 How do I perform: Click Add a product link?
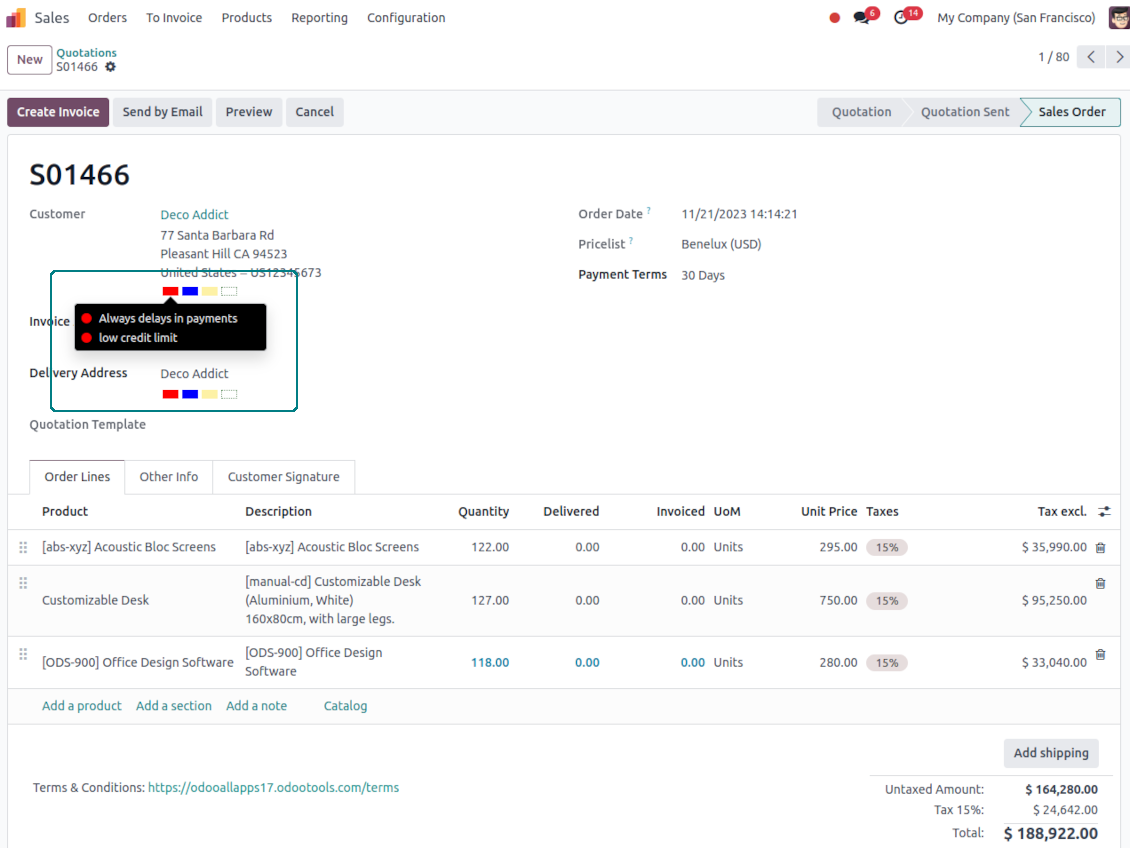click(x=81, y=706)
